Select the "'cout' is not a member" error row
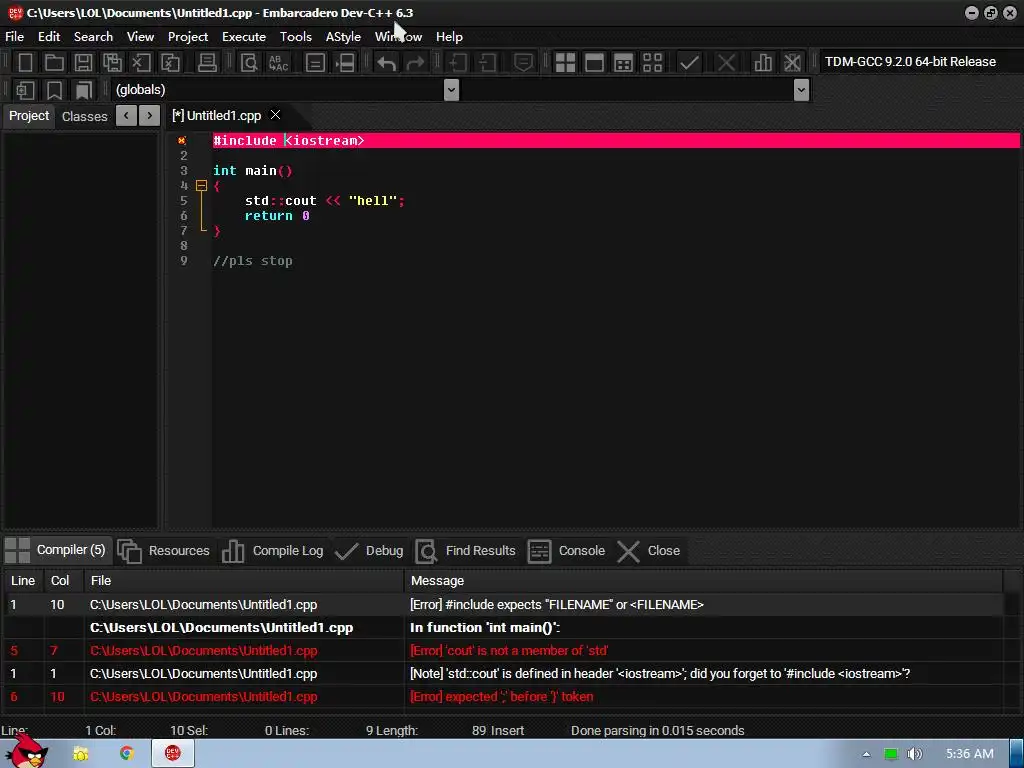 click(503, 650)
